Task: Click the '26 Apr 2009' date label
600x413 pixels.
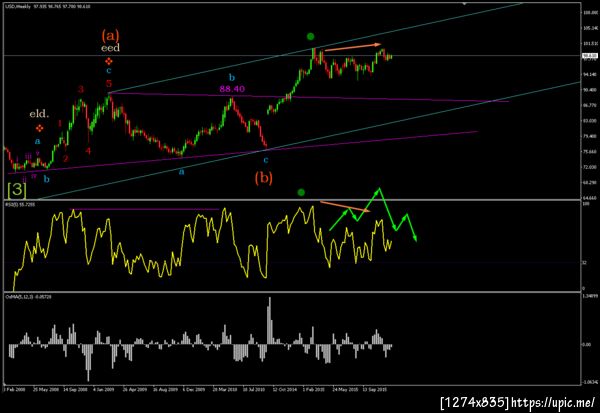Action: pos(135,389)
